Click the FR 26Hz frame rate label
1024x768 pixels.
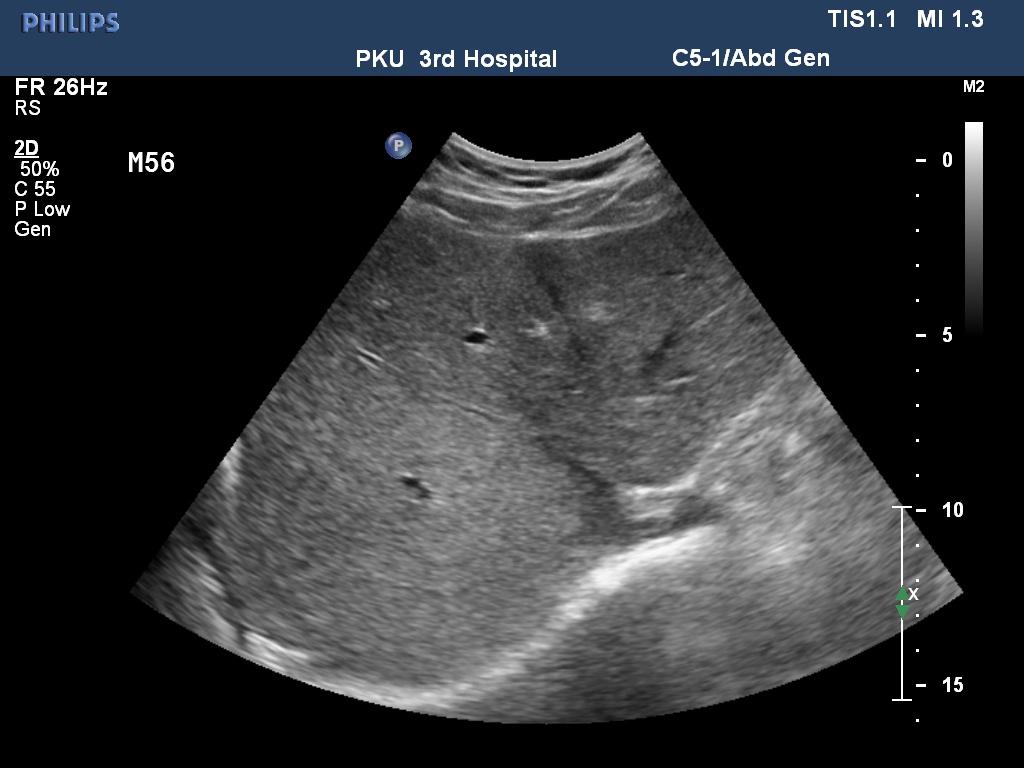(61, 87)
